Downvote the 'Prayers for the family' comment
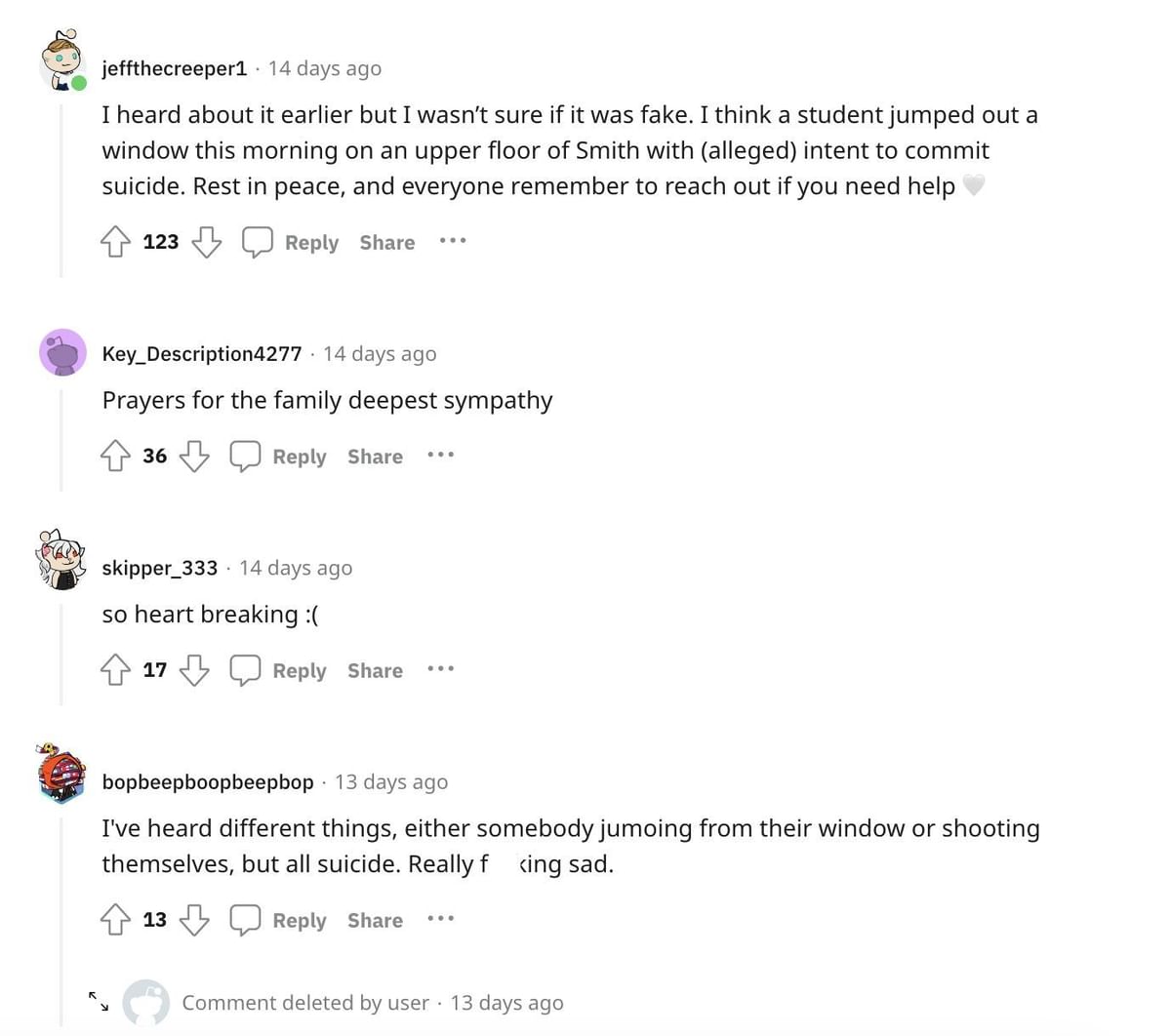Viewport: 1171px width, 1036px height. (194, 456)
